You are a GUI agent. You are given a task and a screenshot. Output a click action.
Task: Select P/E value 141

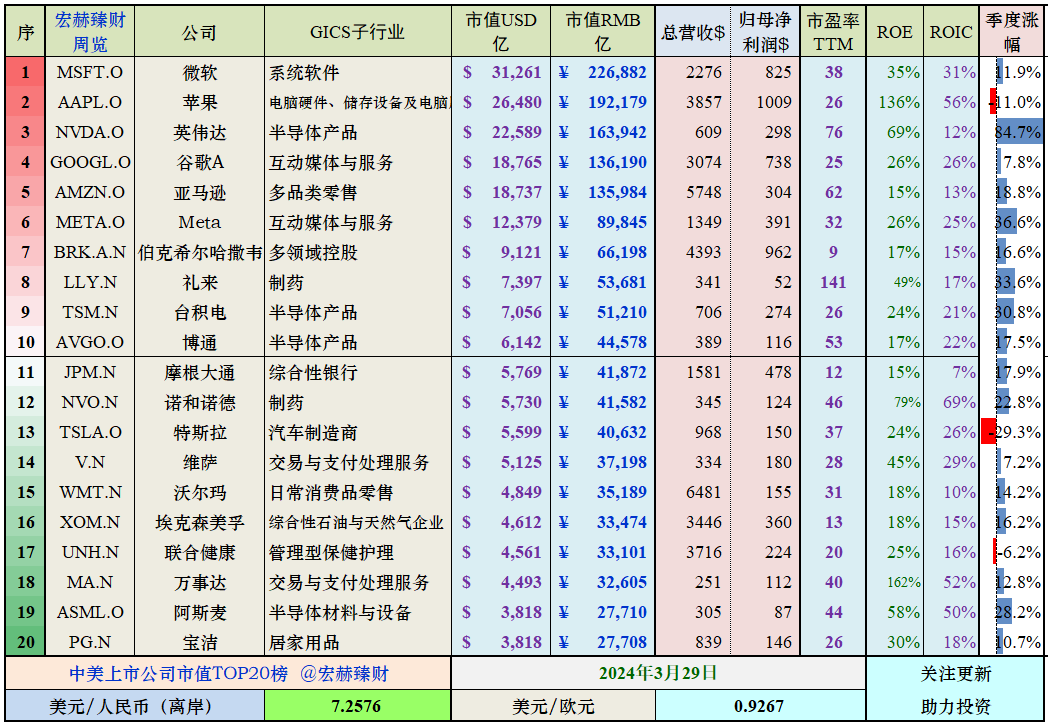pyautogui.click(x=833, y=283)
